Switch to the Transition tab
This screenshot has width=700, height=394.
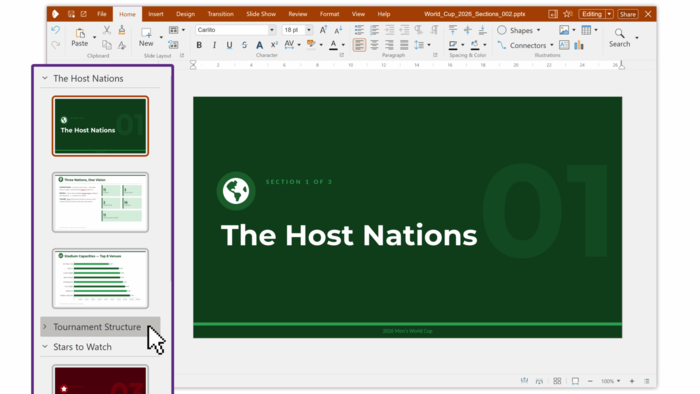pos(221,14)
